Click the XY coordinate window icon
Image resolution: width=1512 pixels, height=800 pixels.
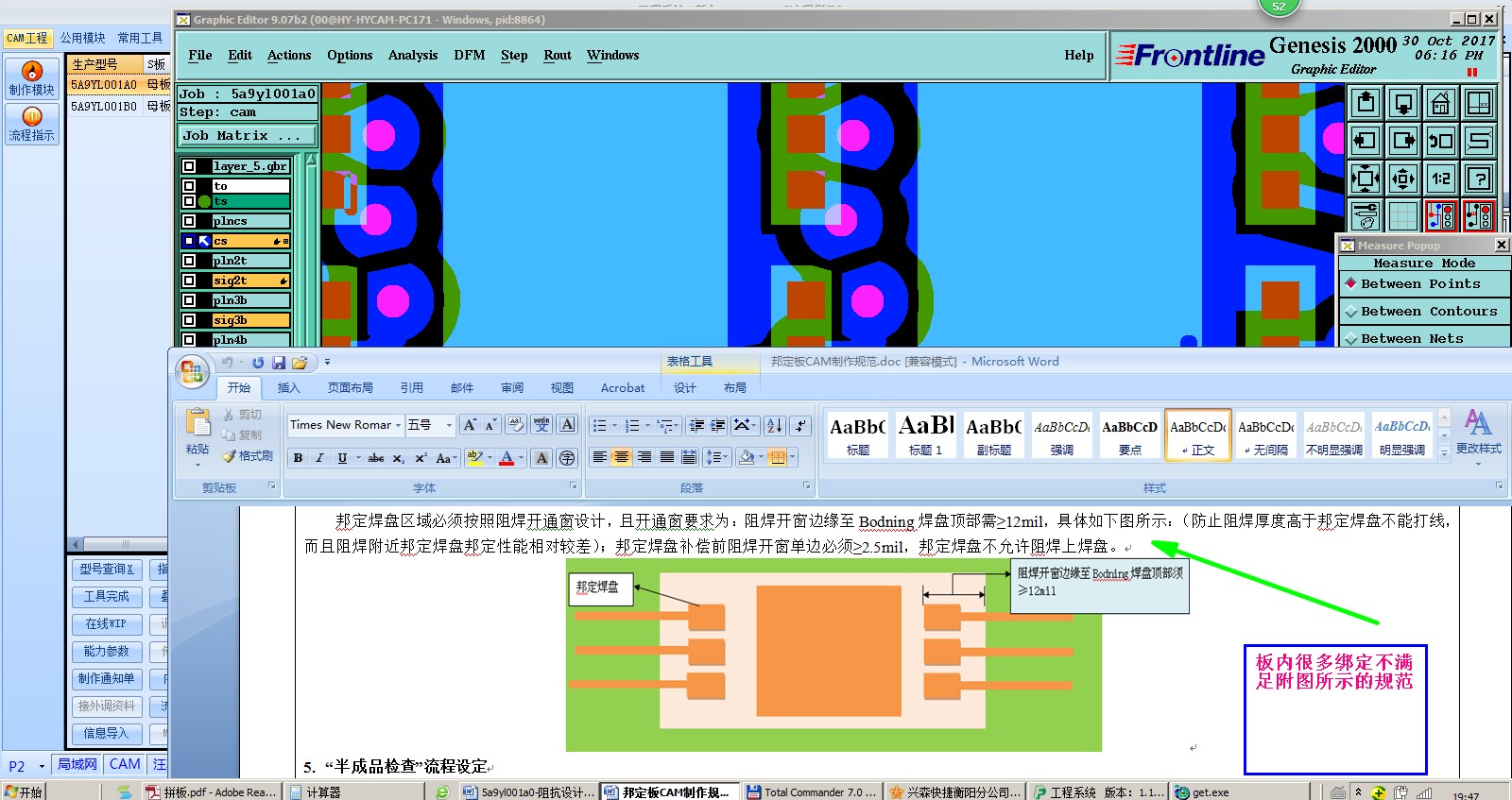(1479, 103)
